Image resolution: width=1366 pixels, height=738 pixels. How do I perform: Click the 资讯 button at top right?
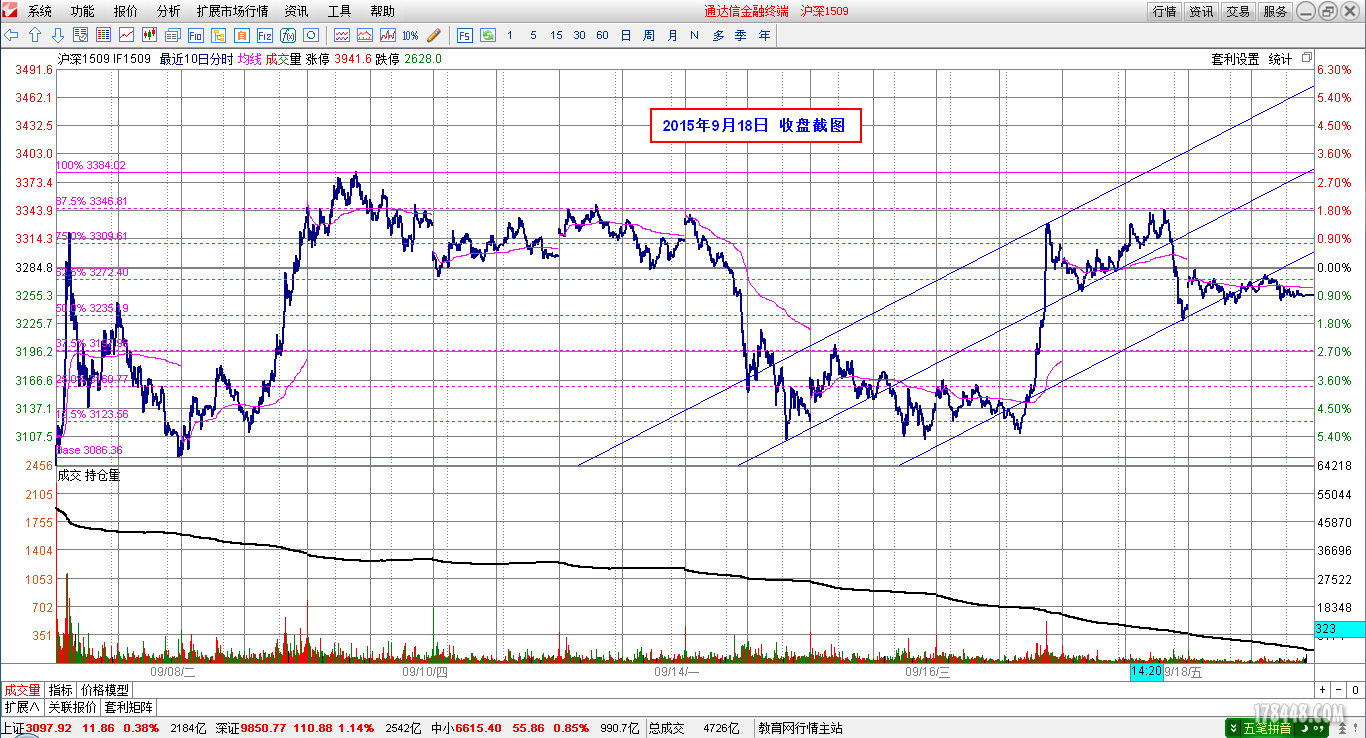(x=1201, y=11)
